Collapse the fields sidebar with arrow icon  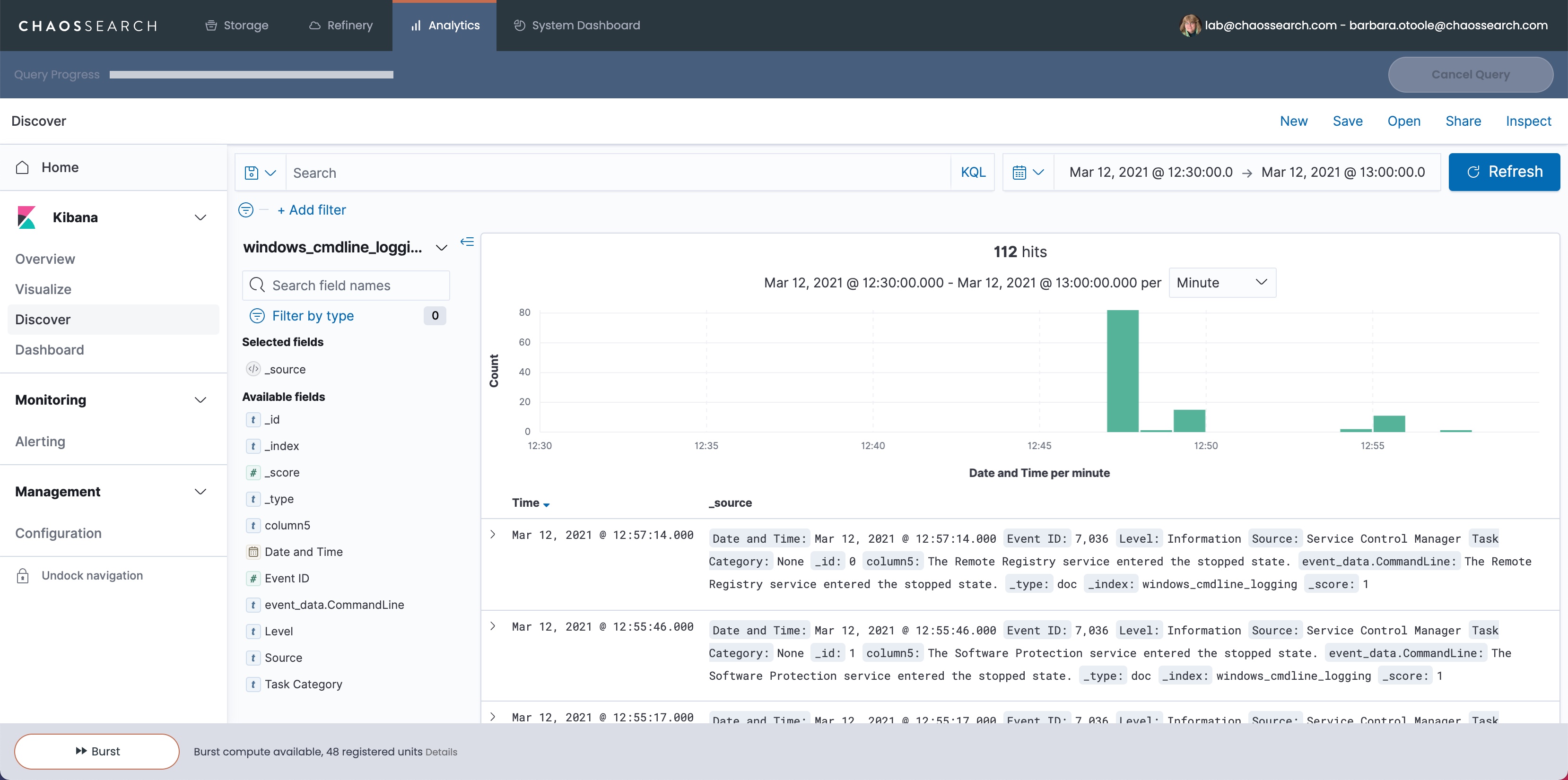tap(467, 242)
